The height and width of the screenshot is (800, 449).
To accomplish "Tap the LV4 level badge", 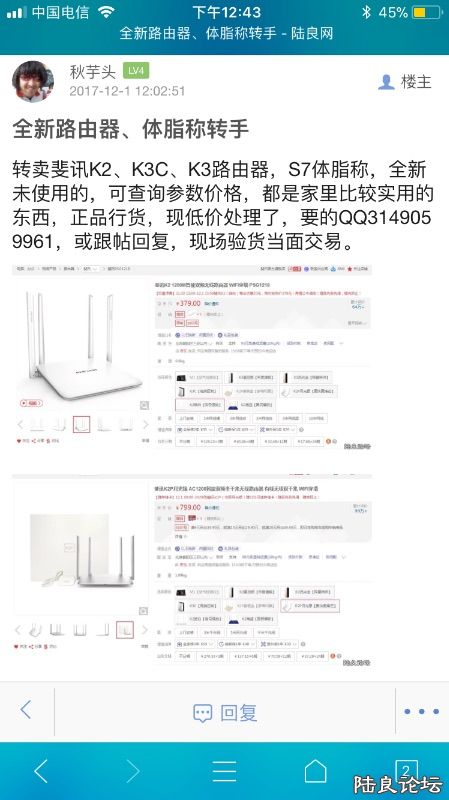I will point(136,71).
